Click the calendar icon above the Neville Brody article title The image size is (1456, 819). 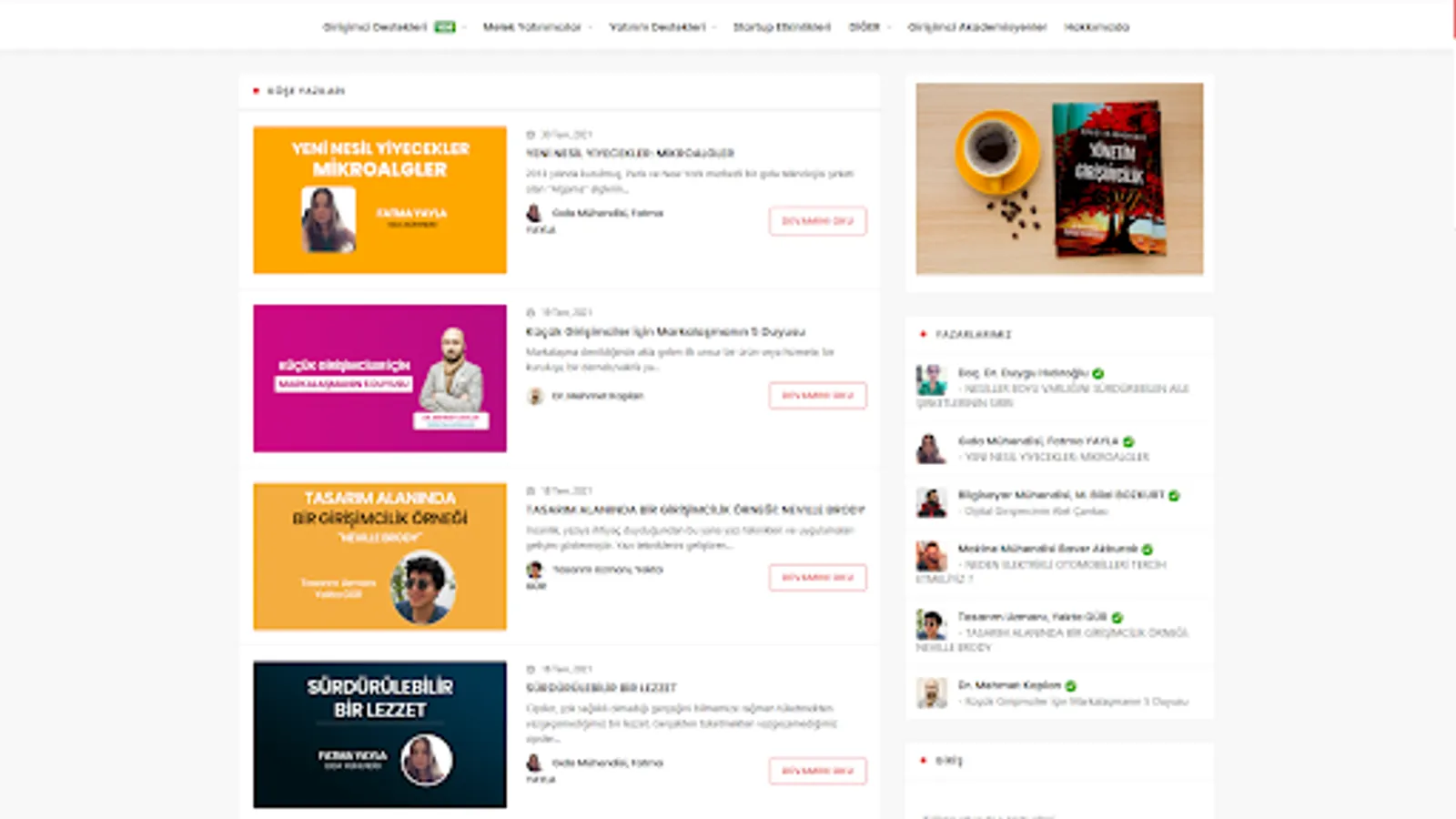[x=531, y=490]
